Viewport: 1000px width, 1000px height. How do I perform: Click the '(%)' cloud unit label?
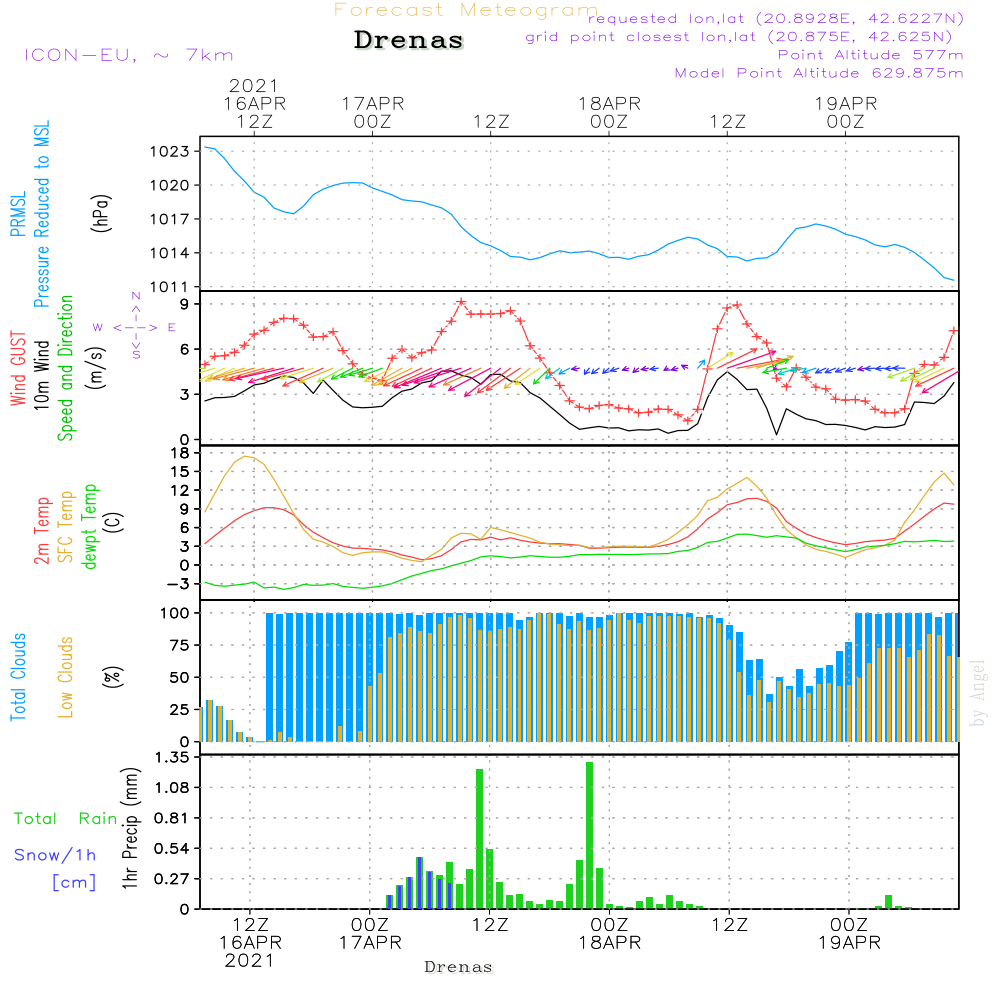coord(113,677)
